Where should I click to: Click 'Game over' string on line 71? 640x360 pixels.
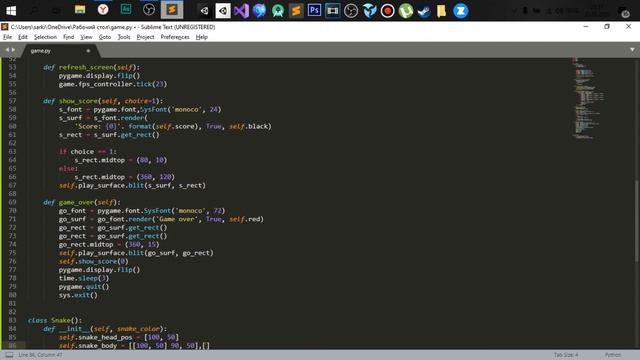click(177, 219)
